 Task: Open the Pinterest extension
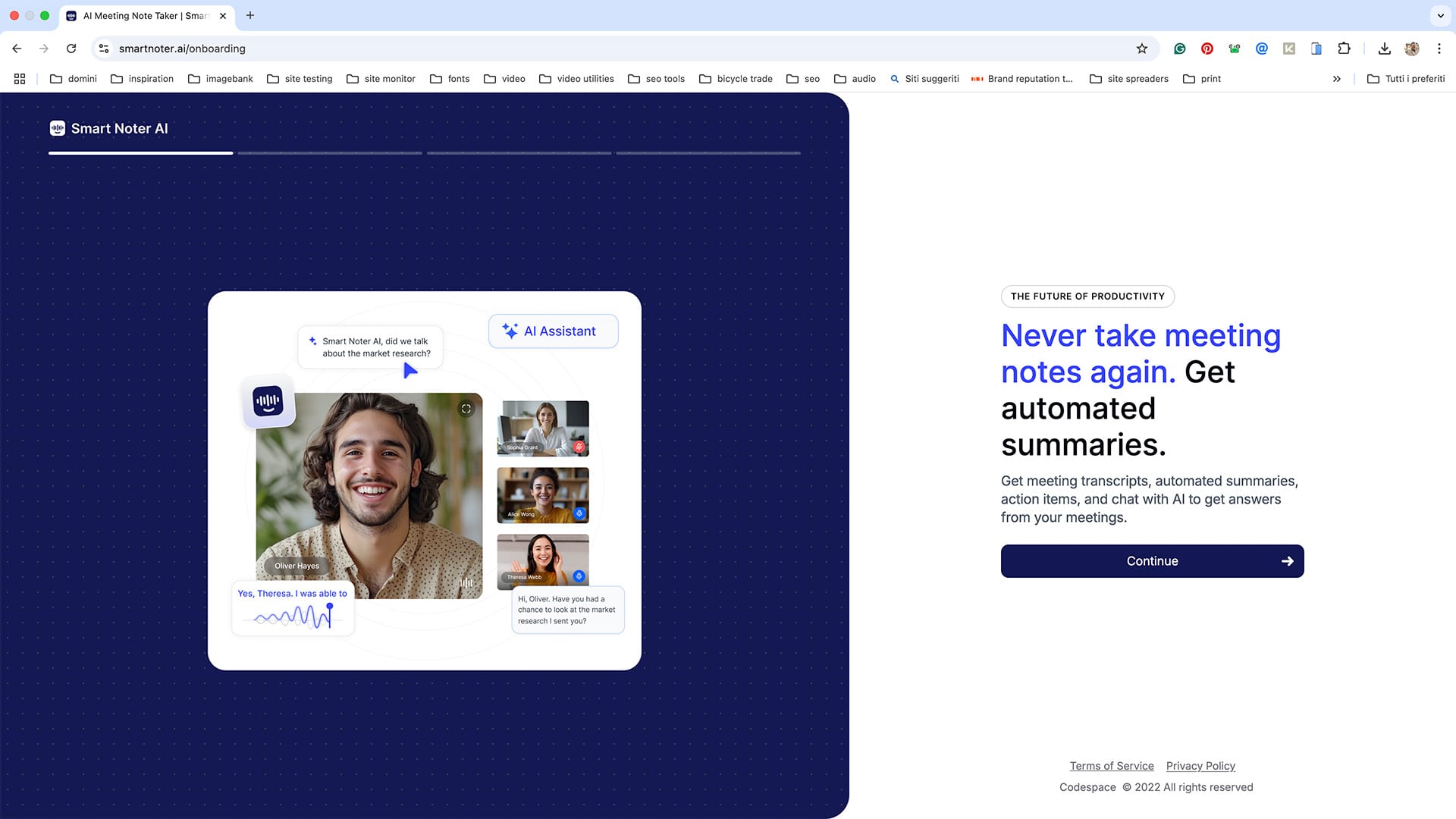(x=1207, y=48)
